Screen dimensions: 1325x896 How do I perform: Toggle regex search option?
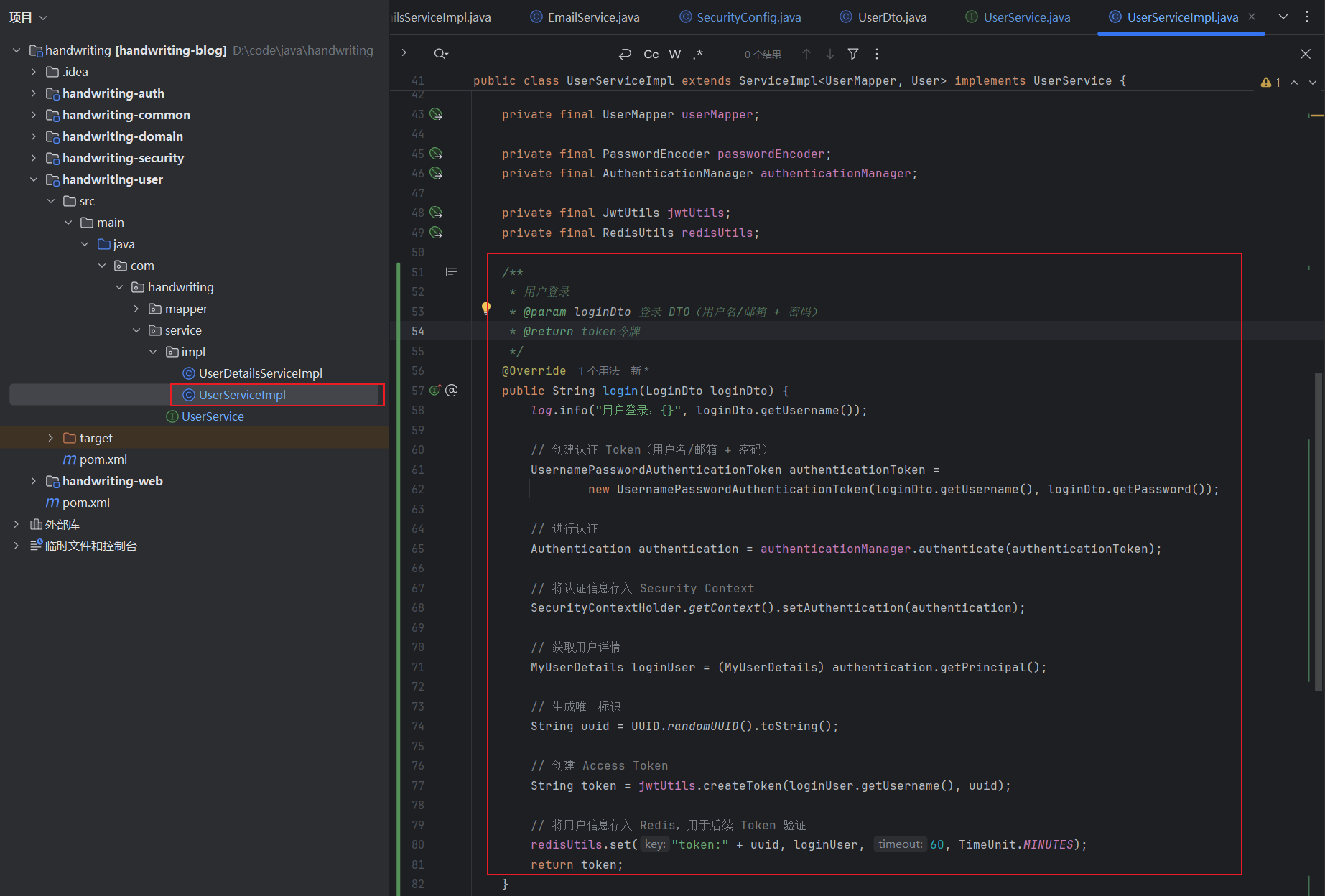pos(698,54)
